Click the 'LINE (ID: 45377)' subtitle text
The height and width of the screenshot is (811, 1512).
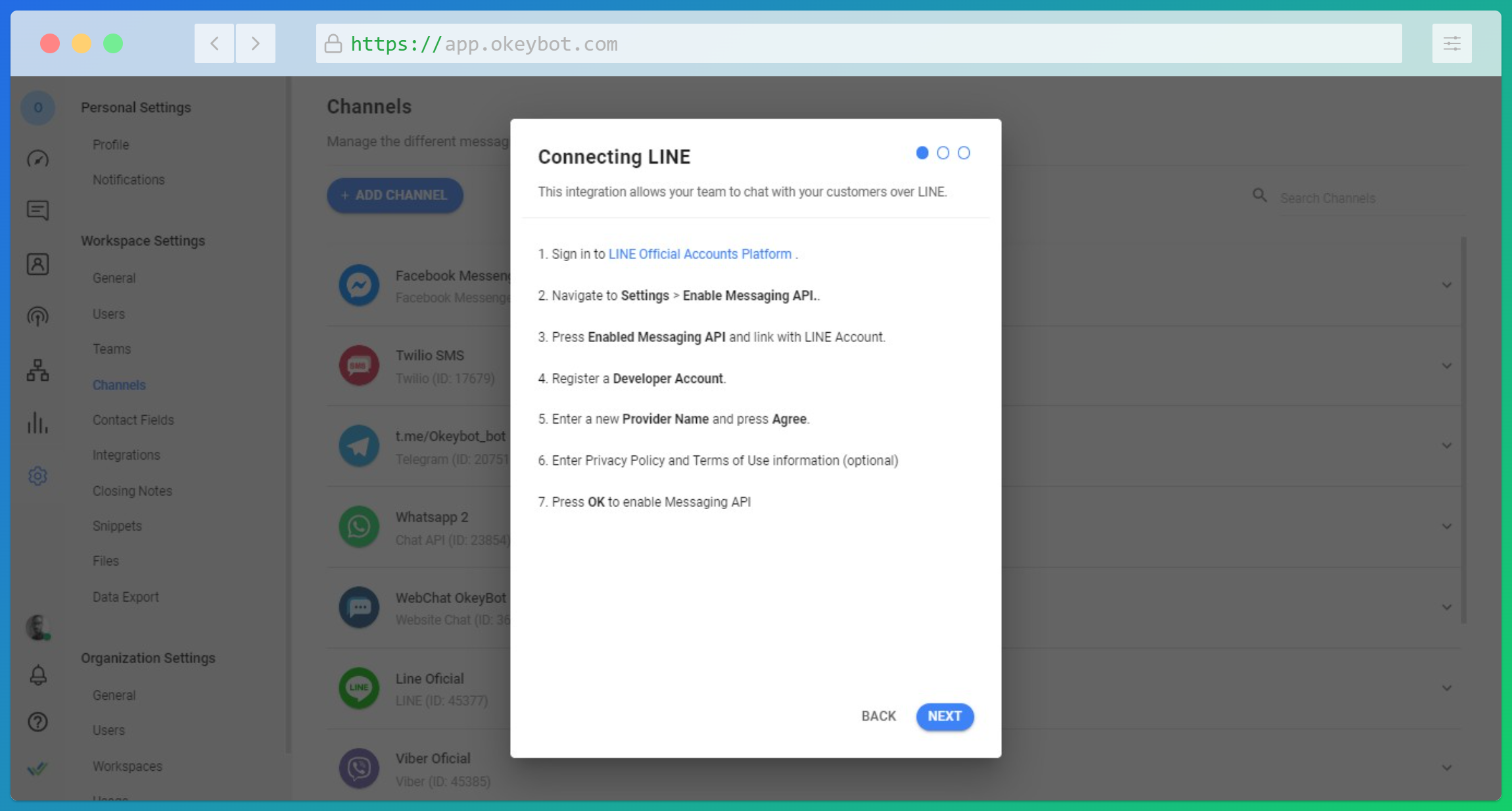(x=442, y=701)
